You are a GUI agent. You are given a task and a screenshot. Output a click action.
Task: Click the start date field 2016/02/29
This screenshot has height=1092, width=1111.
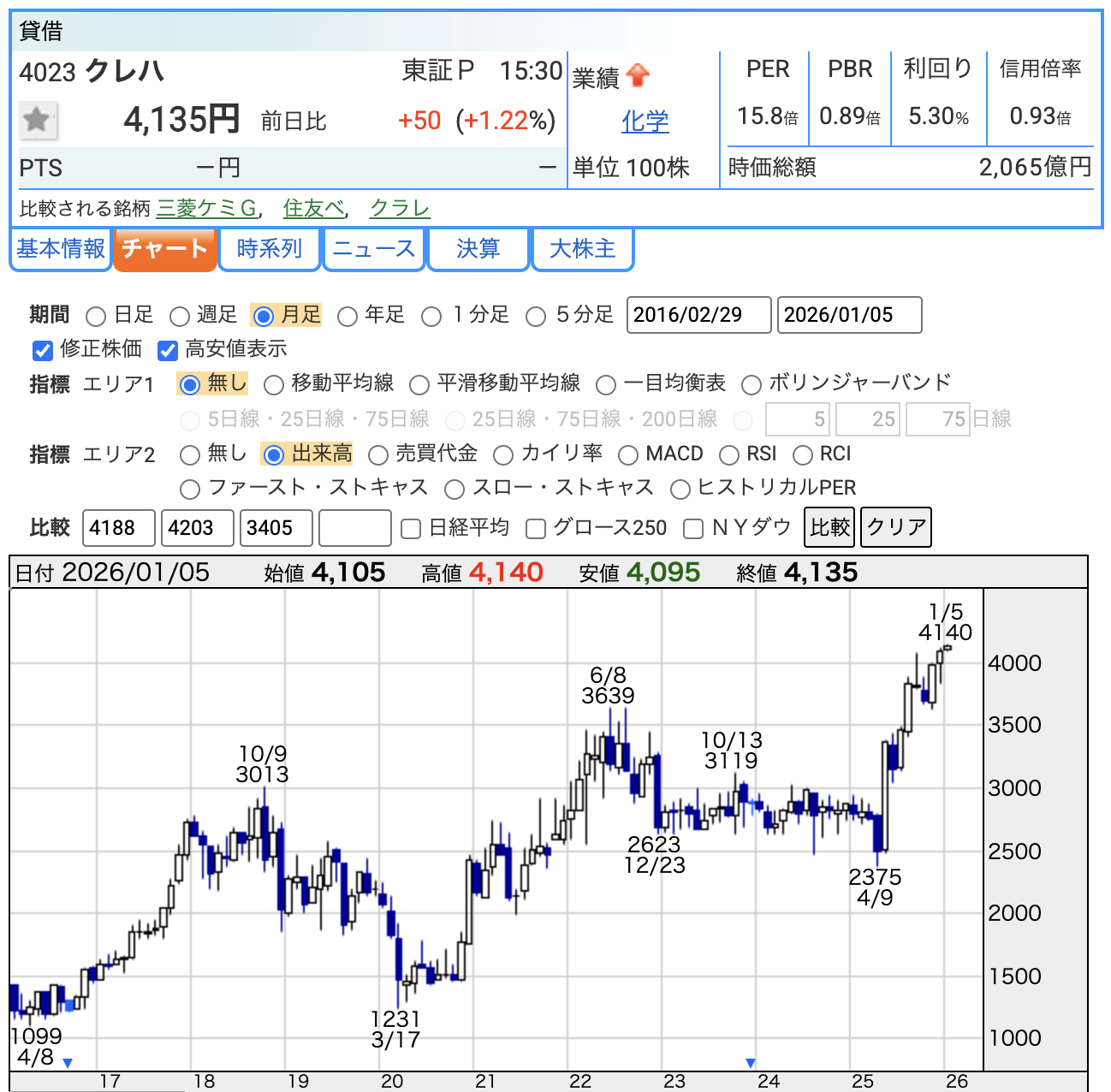pyautogui.click(x=698, y=315)
